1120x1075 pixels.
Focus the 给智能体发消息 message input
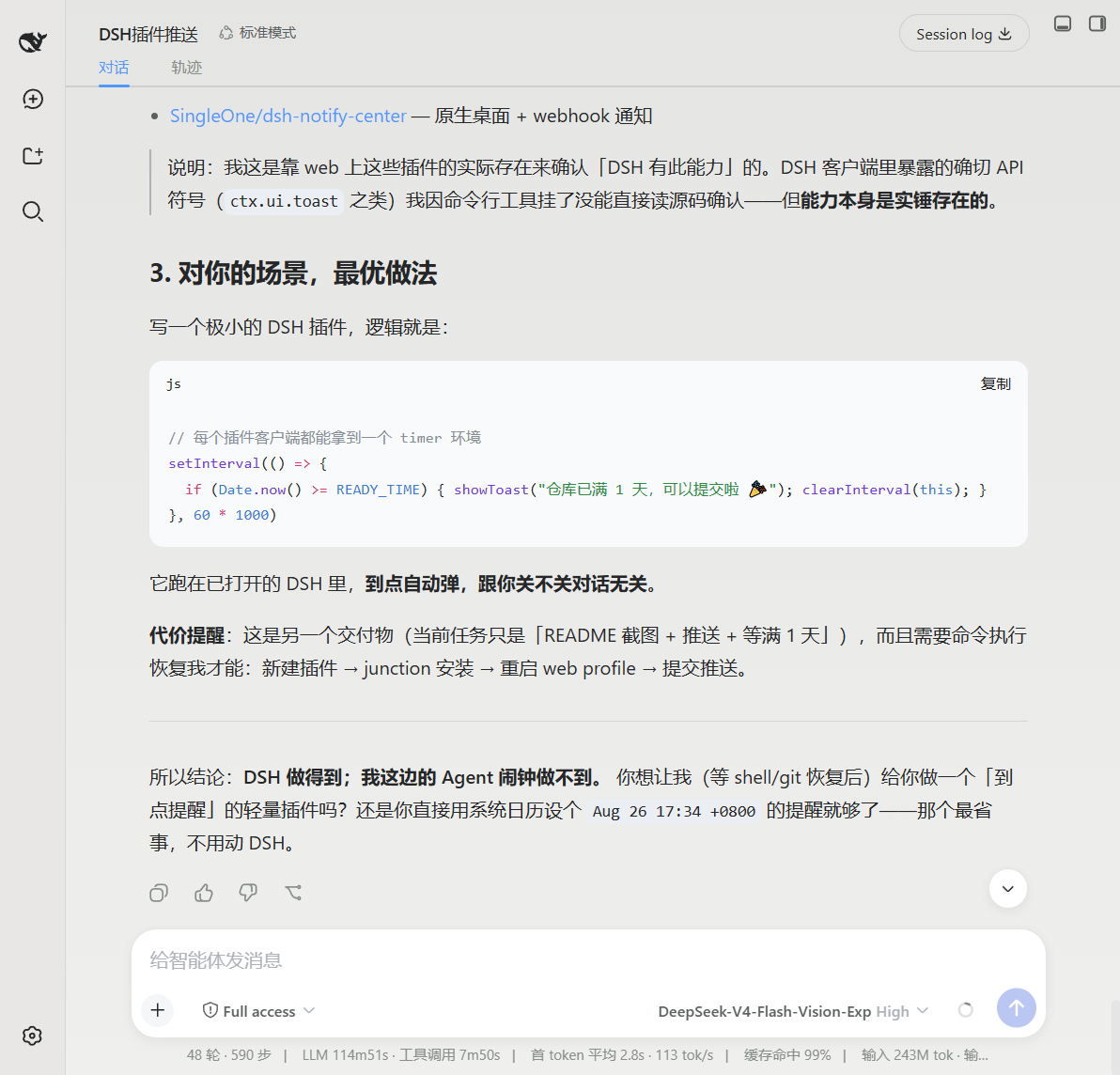click(588, 960)
